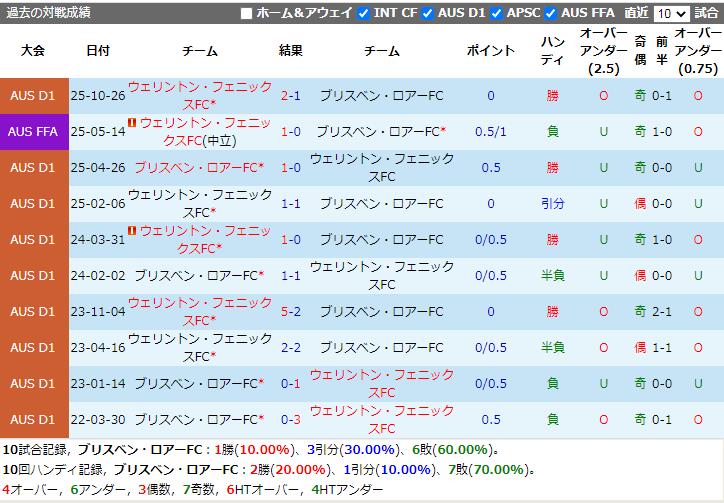The height and width of the screenshot is (503, 724).
Task: Open away team link in the 23-01-14 row
Action: tap(381, 383)
